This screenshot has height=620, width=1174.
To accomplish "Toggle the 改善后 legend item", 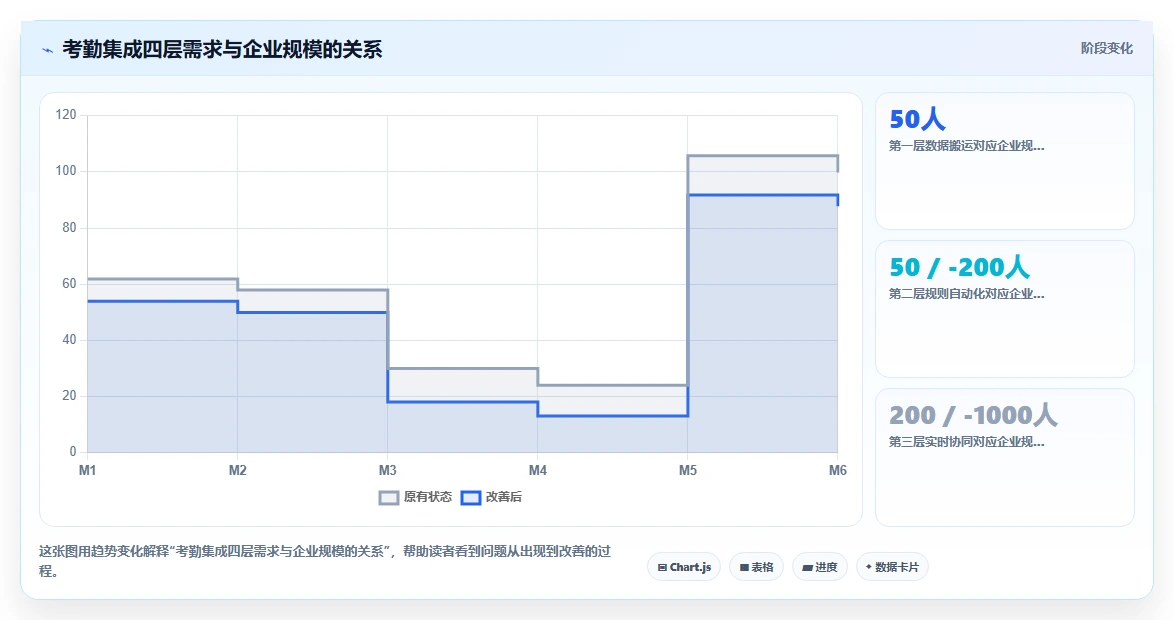I will [x=491, y=497].
